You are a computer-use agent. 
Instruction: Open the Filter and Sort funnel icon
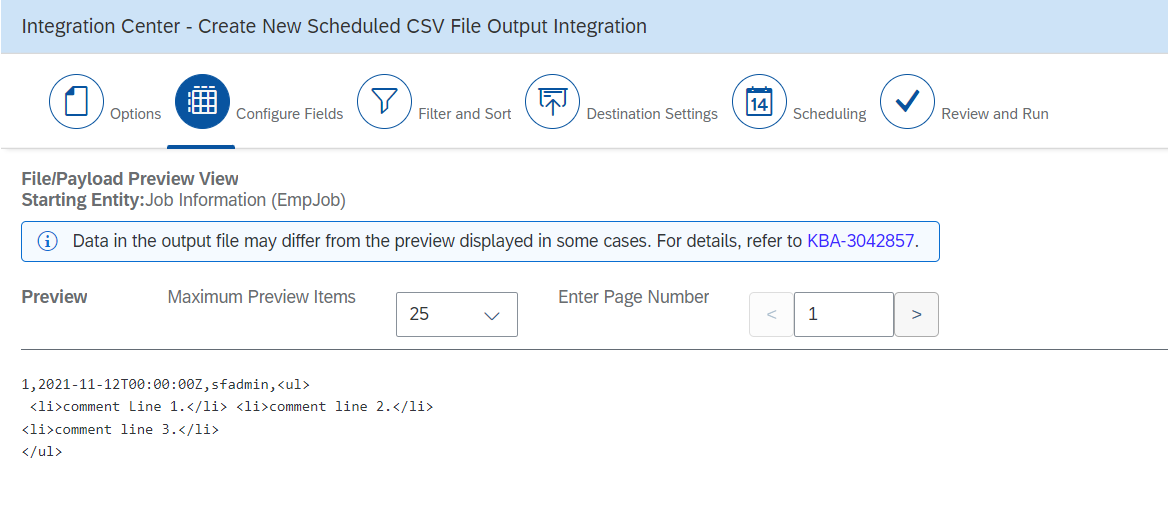(x=384, y=101)
